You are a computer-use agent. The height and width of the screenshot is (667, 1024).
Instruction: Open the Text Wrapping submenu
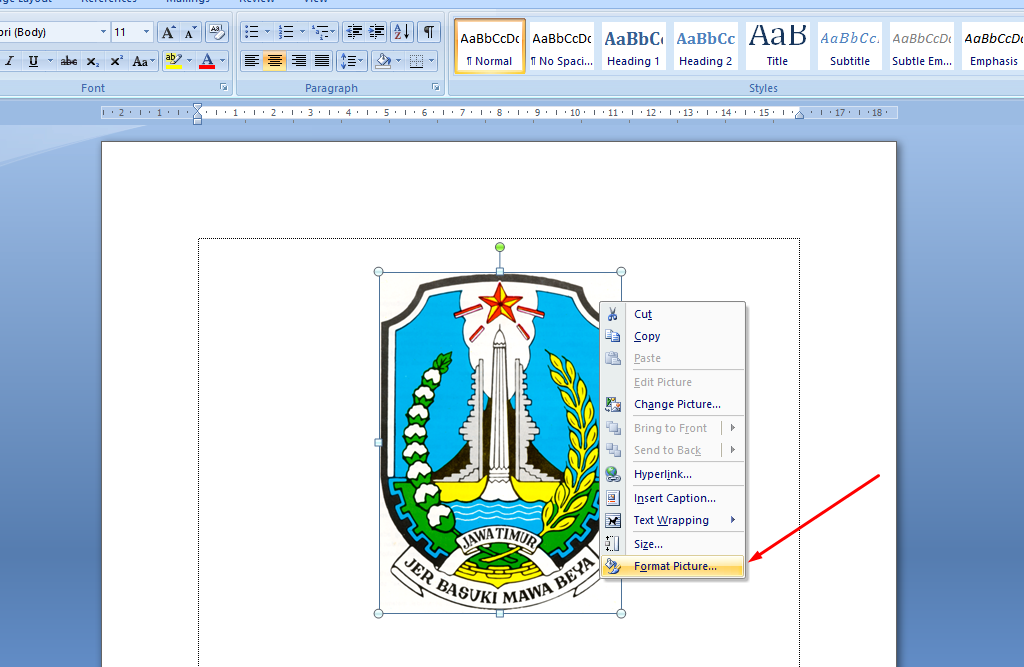[673, 520]
